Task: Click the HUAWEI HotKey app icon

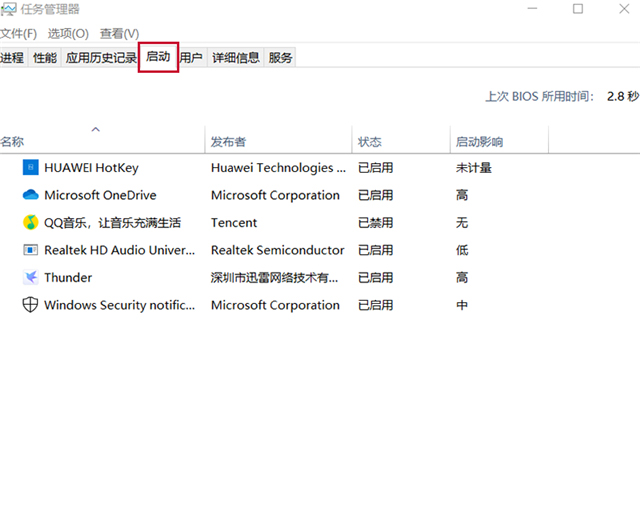Action: (30, 167)
